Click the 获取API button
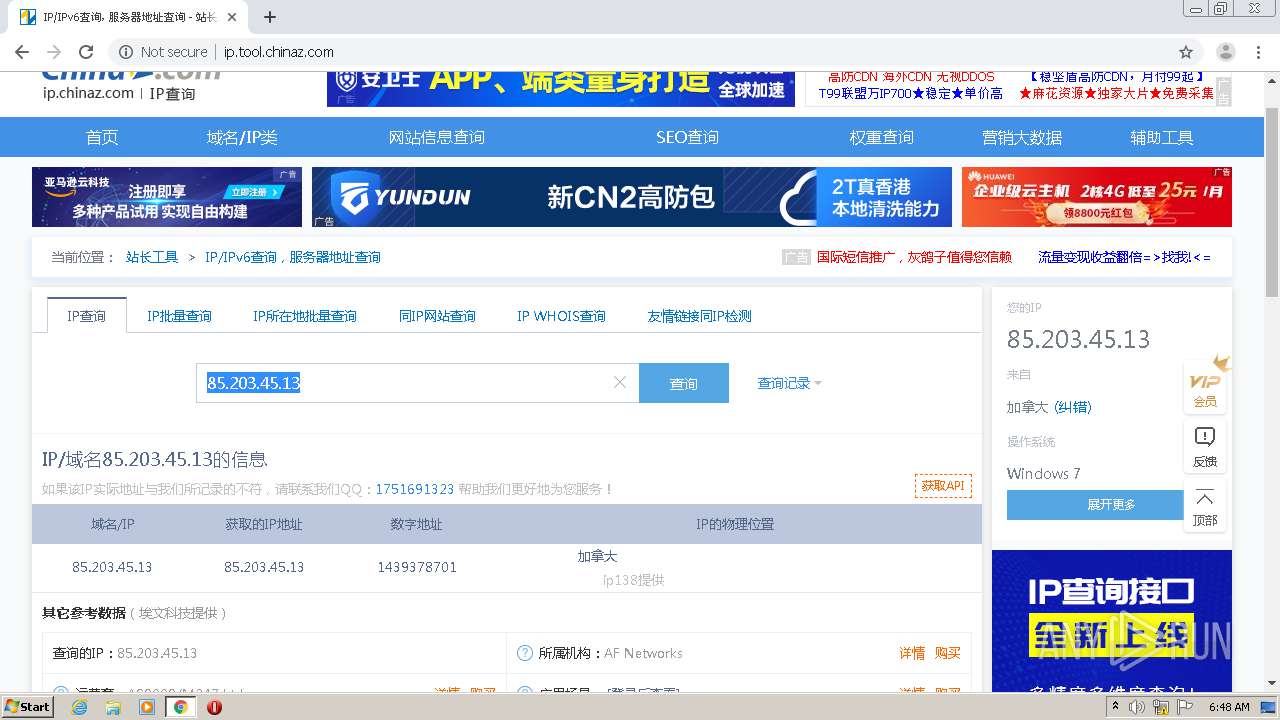 pos(943,486)
